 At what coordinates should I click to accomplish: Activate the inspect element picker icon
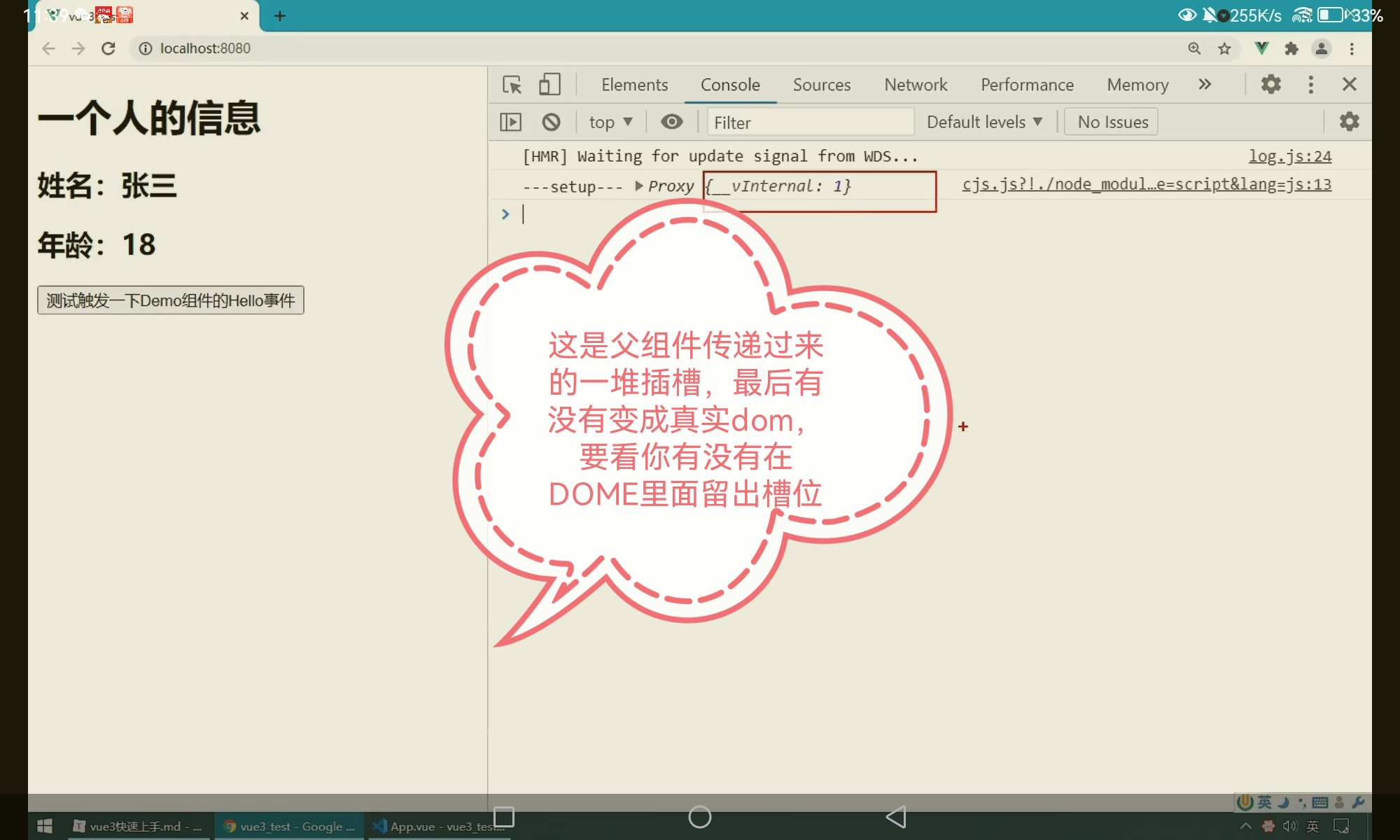(512, 85)
